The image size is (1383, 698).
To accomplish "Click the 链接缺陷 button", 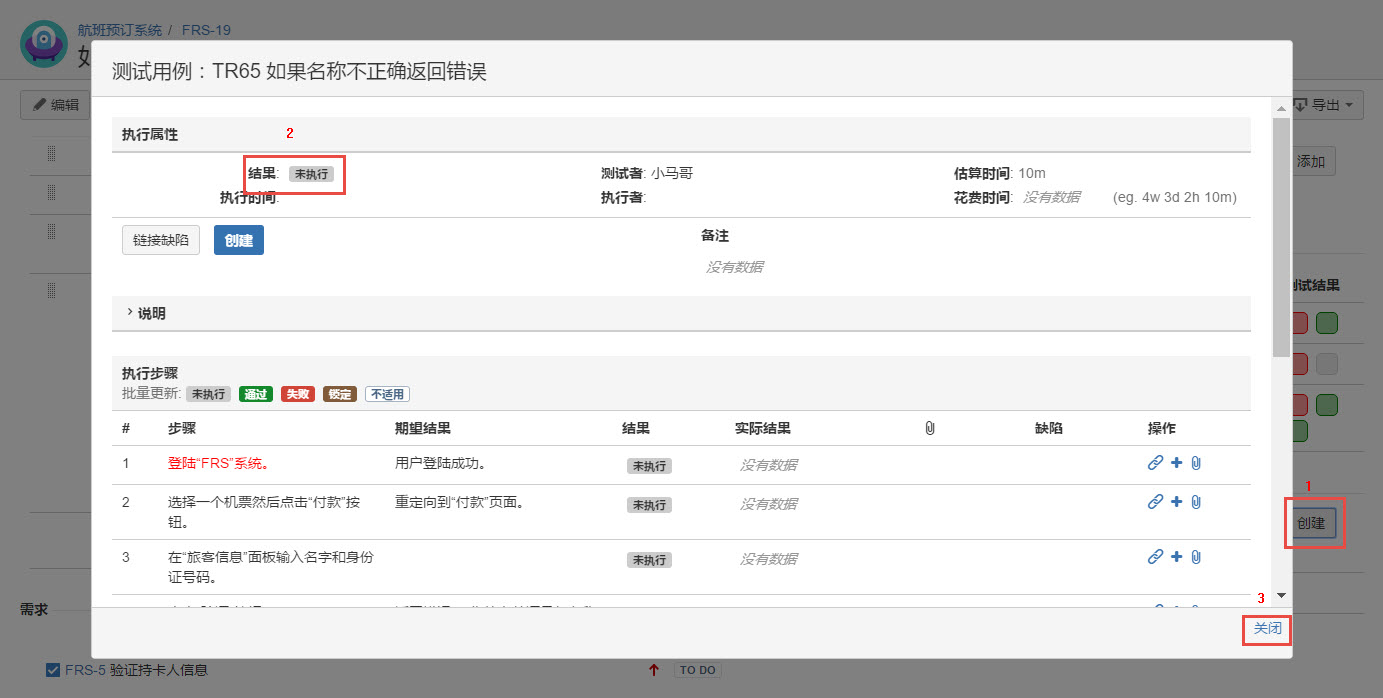I will point(161,240).
